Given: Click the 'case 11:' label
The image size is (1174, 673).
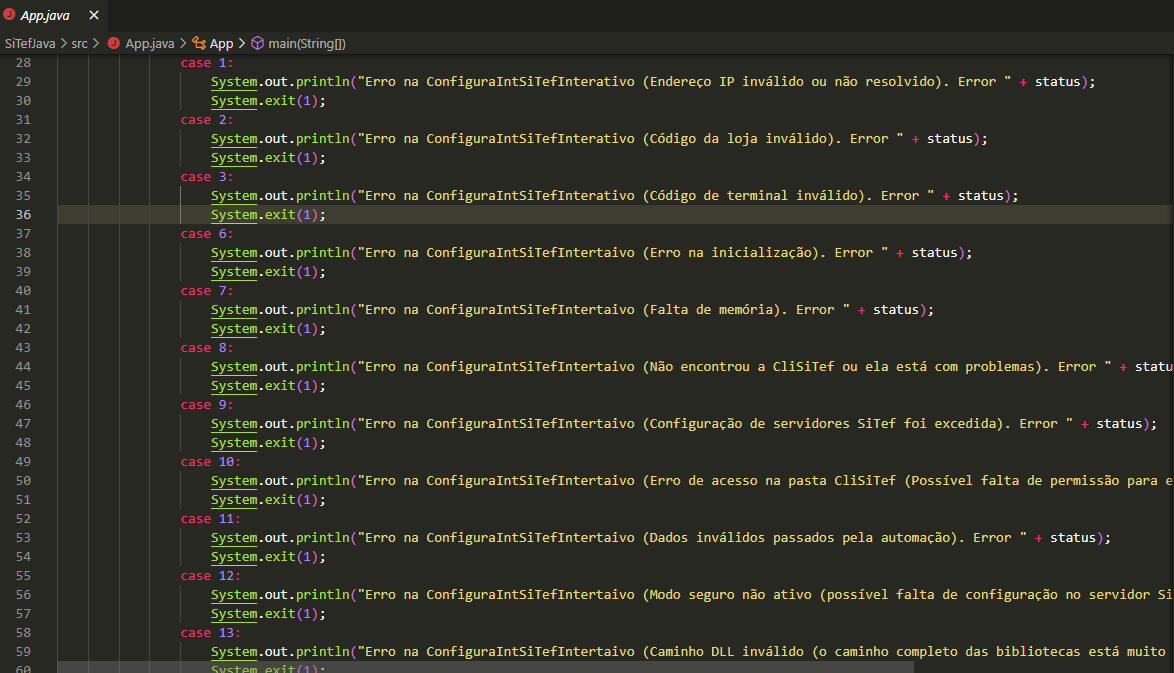Looking at the screenshot, I should [210, 519].
